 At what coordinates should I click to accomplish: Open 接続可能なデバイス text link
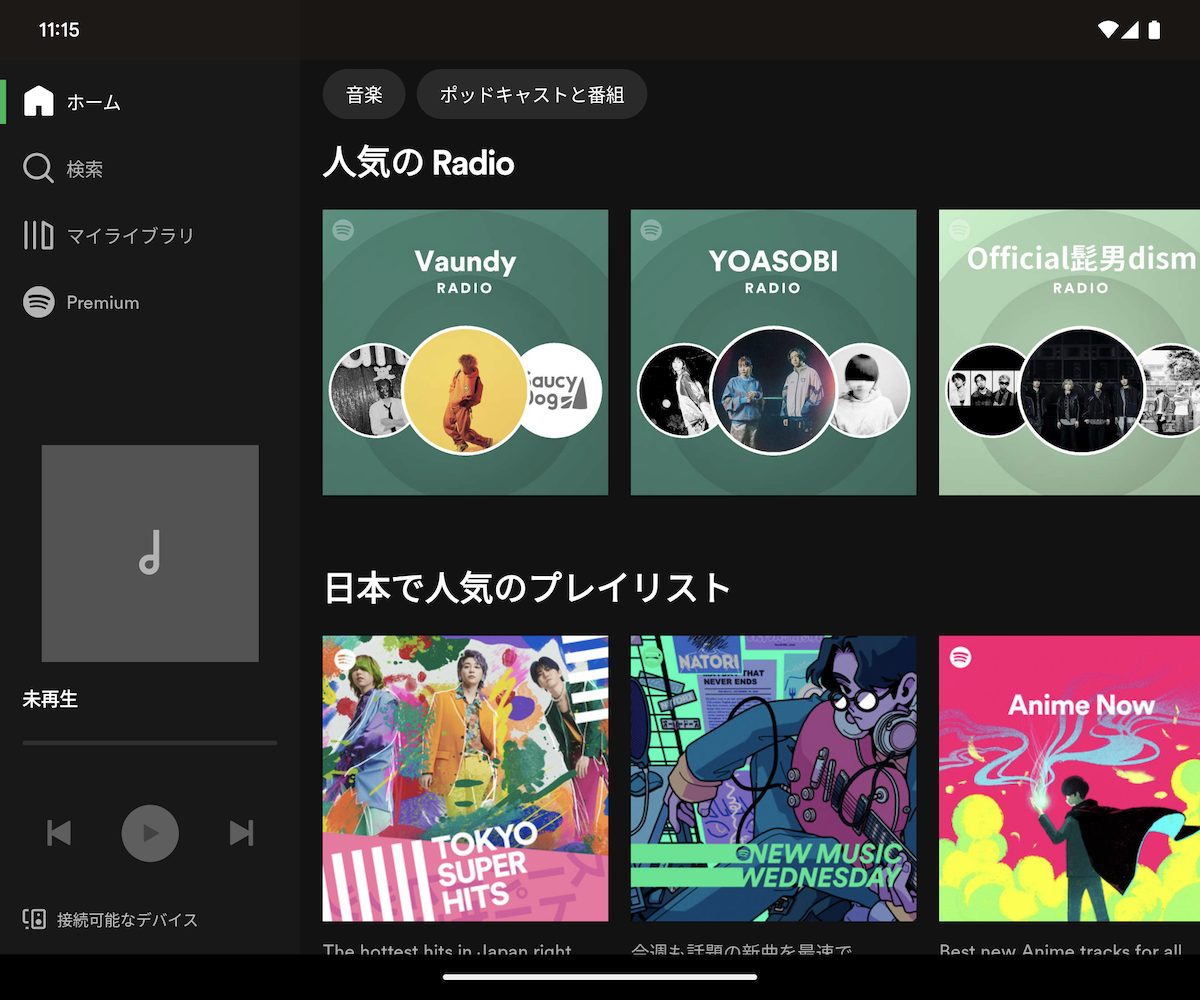(127, 920)
